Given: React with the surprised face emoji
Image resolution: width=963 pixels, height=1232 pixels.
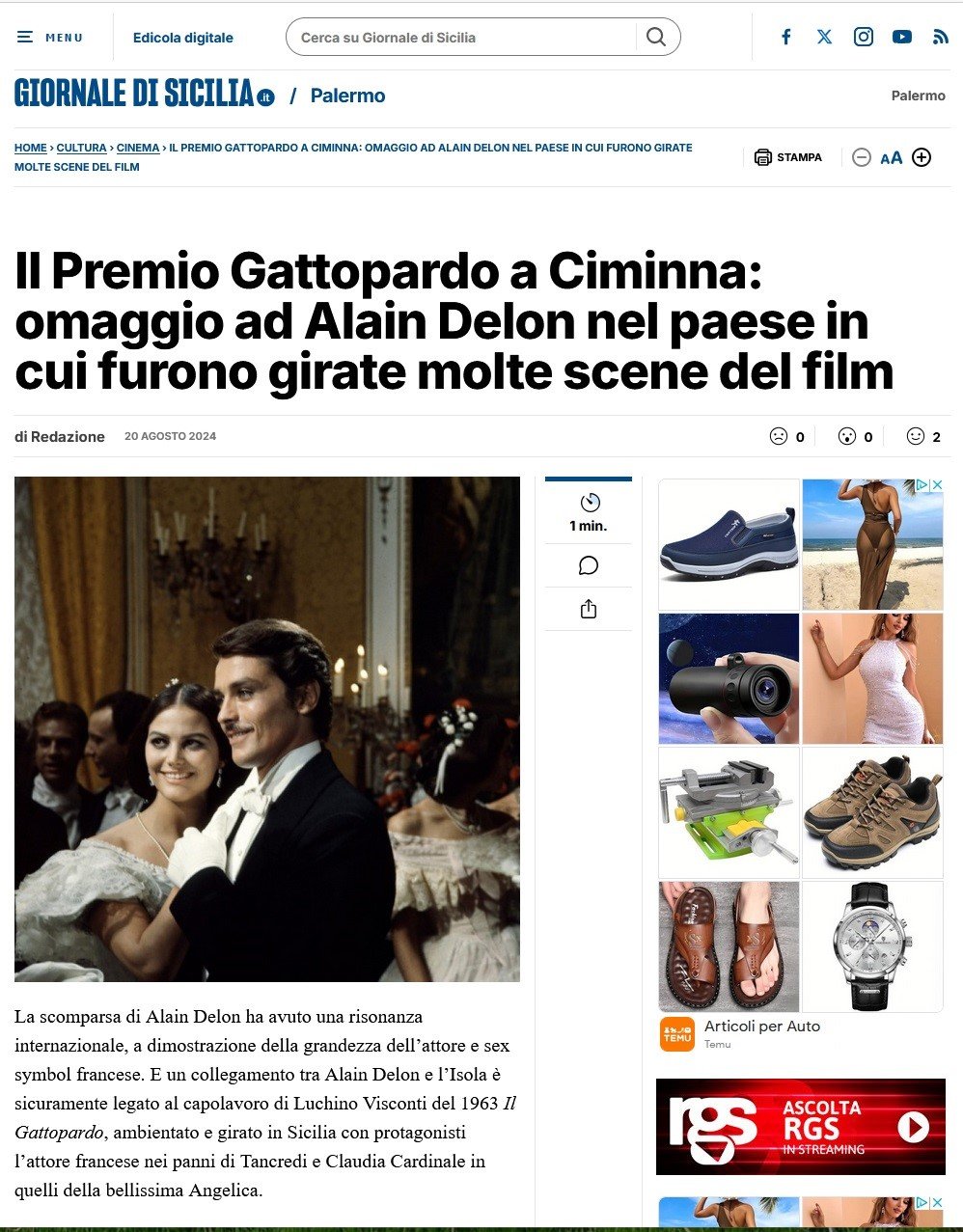Looking at the screenshot, I should pyautogui.click(x=847, y=436).
